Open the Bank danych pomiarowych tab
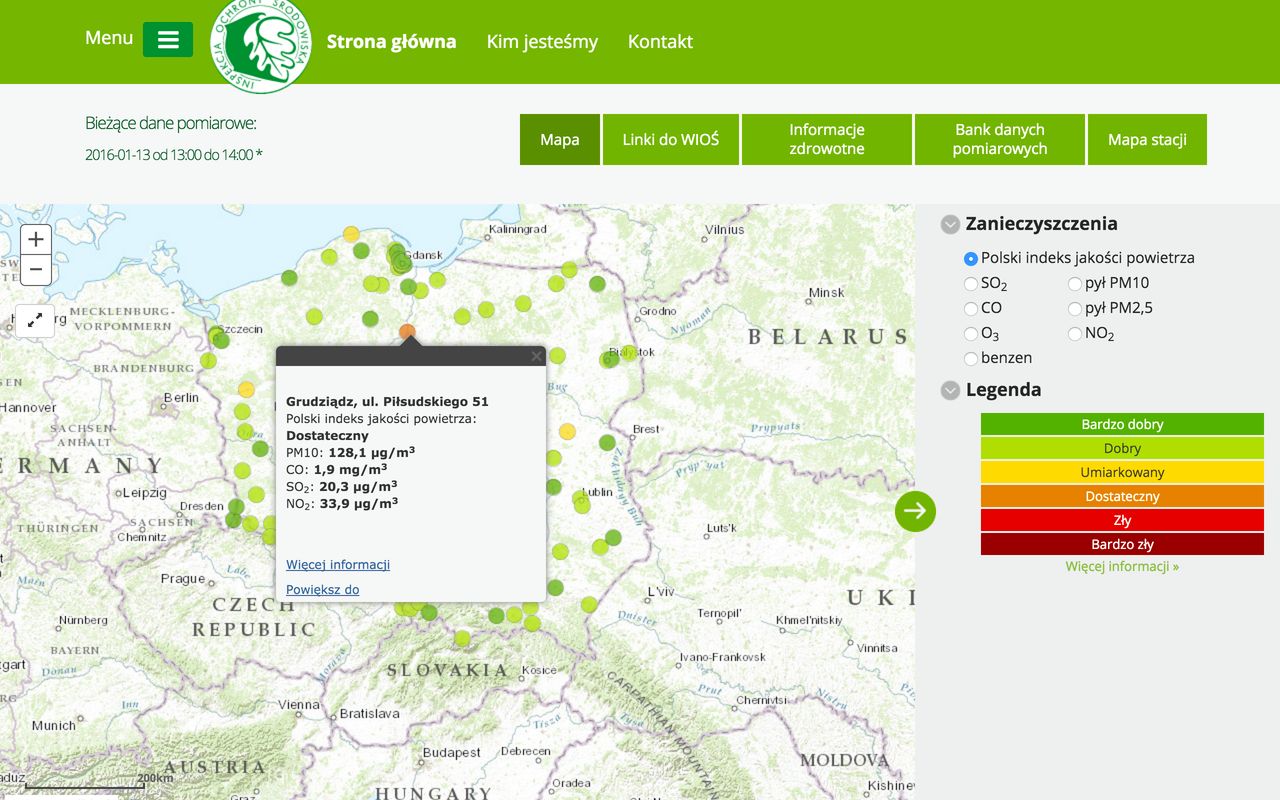1280x800 pixels. pos(999,139)
